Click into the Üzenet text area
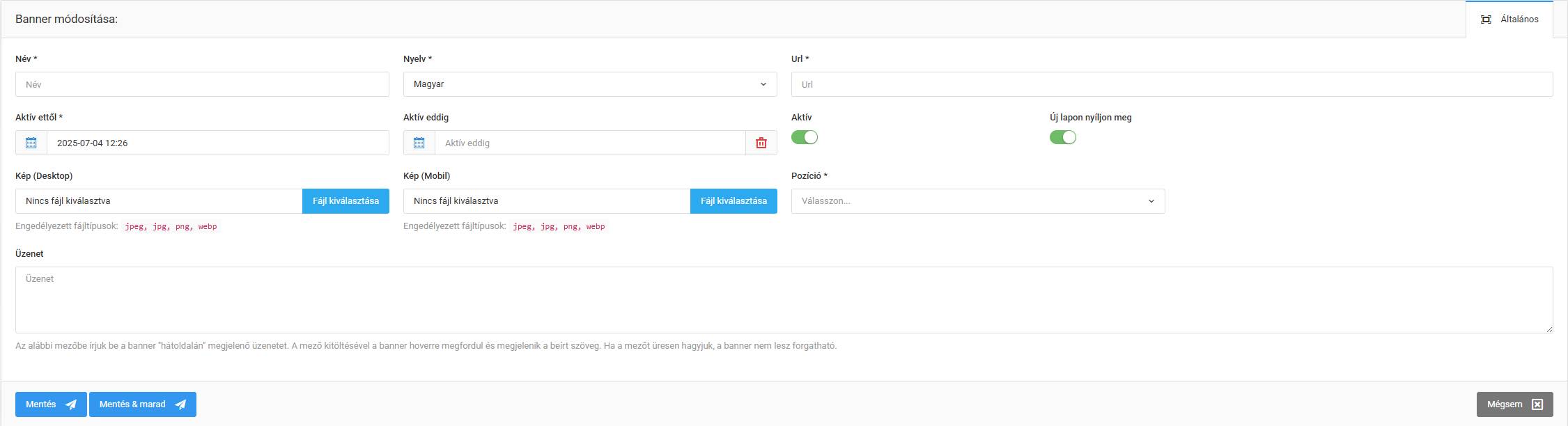The height and width of the screenshot is (426, 1568). click(784, 300)
